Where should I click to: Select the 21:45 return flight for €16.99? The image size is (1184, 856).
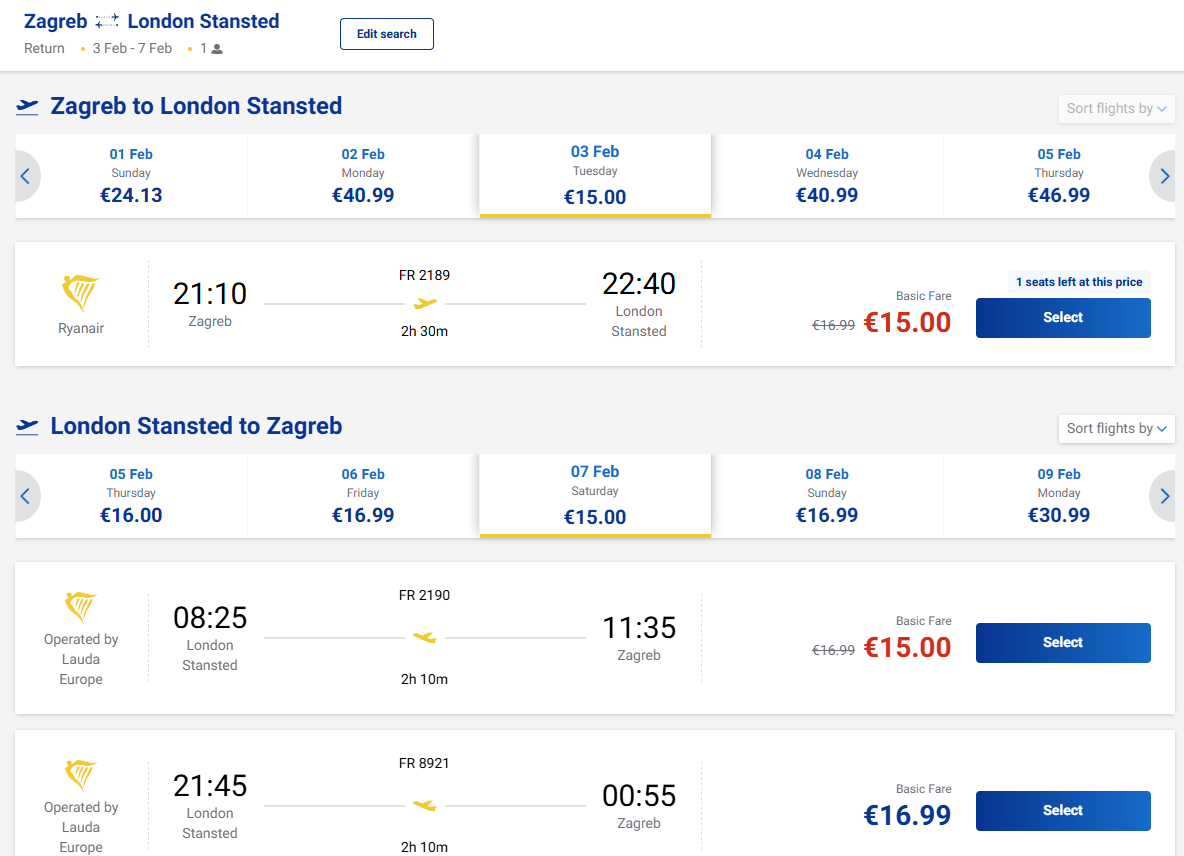coord(1063,811)
